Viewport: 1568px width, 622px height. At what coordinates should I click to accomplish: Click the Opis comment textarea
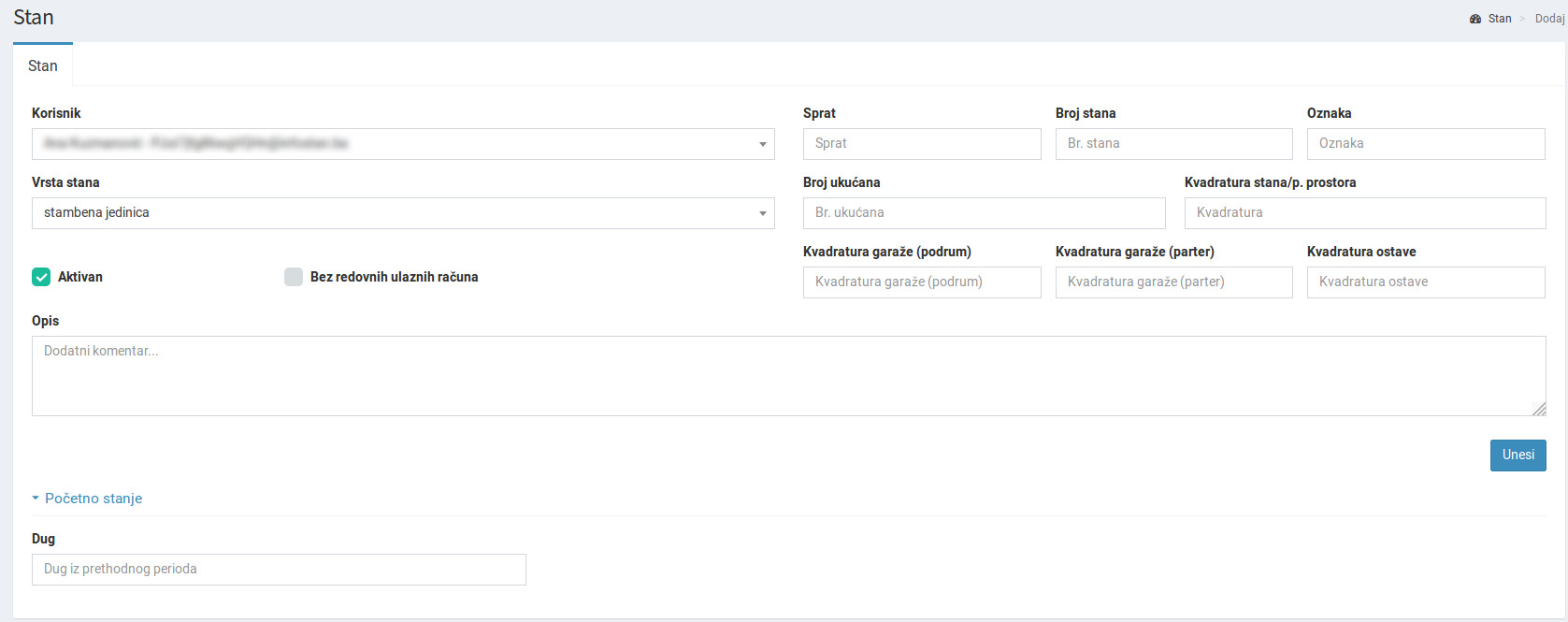[x=787, y=376]
